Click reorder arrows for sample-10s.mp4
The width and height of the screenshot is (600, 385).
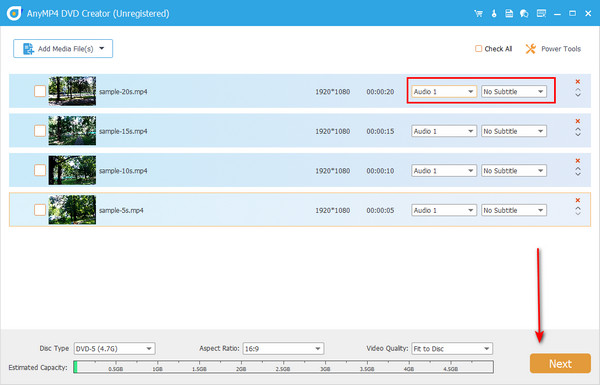click(x=578, y=171)
